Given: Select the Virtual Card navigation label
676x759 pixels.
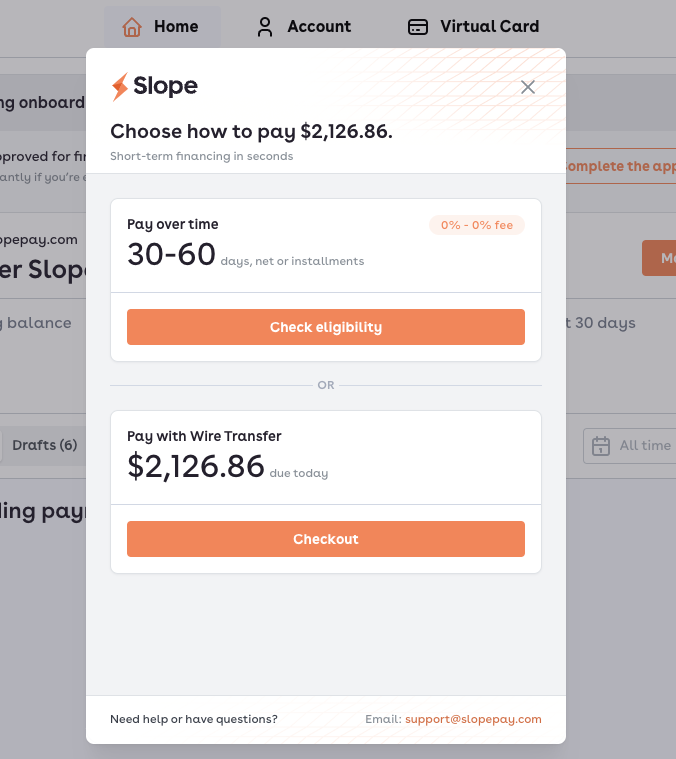Looking at the screenshot, I should tap(489, 27).
